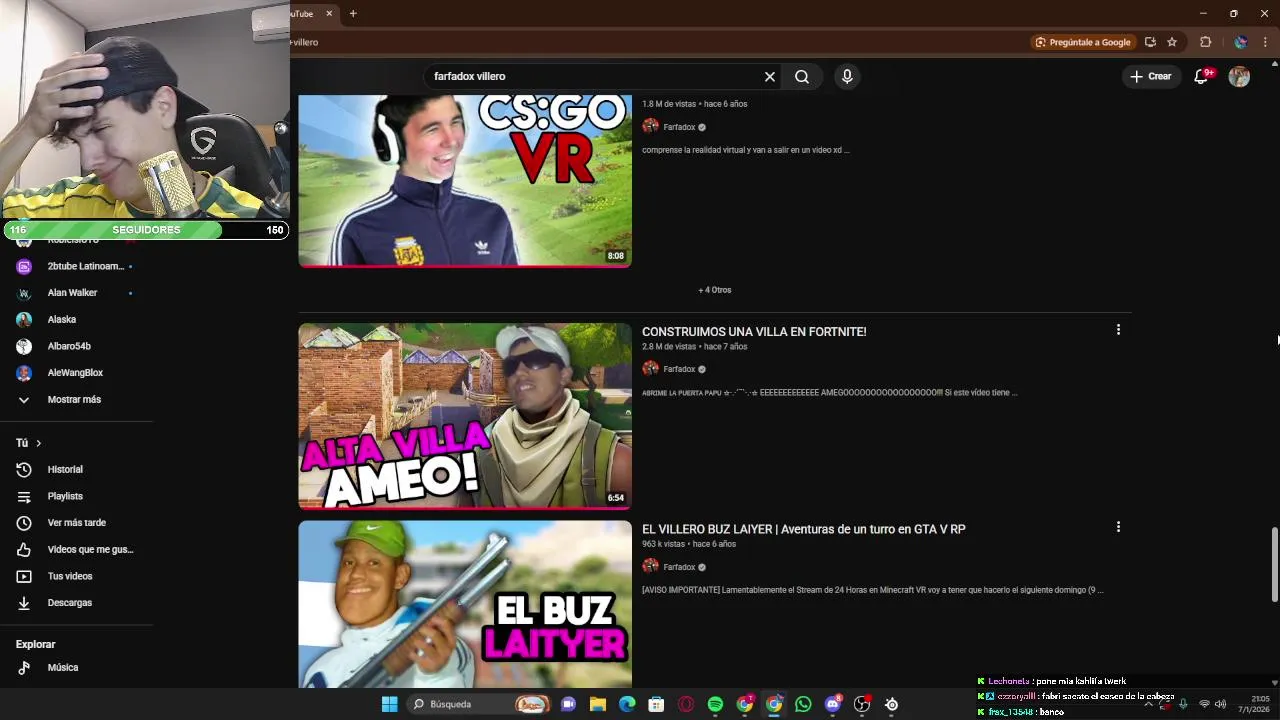Click the Ver más tarde clock icon
Screen dimensions: 1280x720
(x=24, y=523)
